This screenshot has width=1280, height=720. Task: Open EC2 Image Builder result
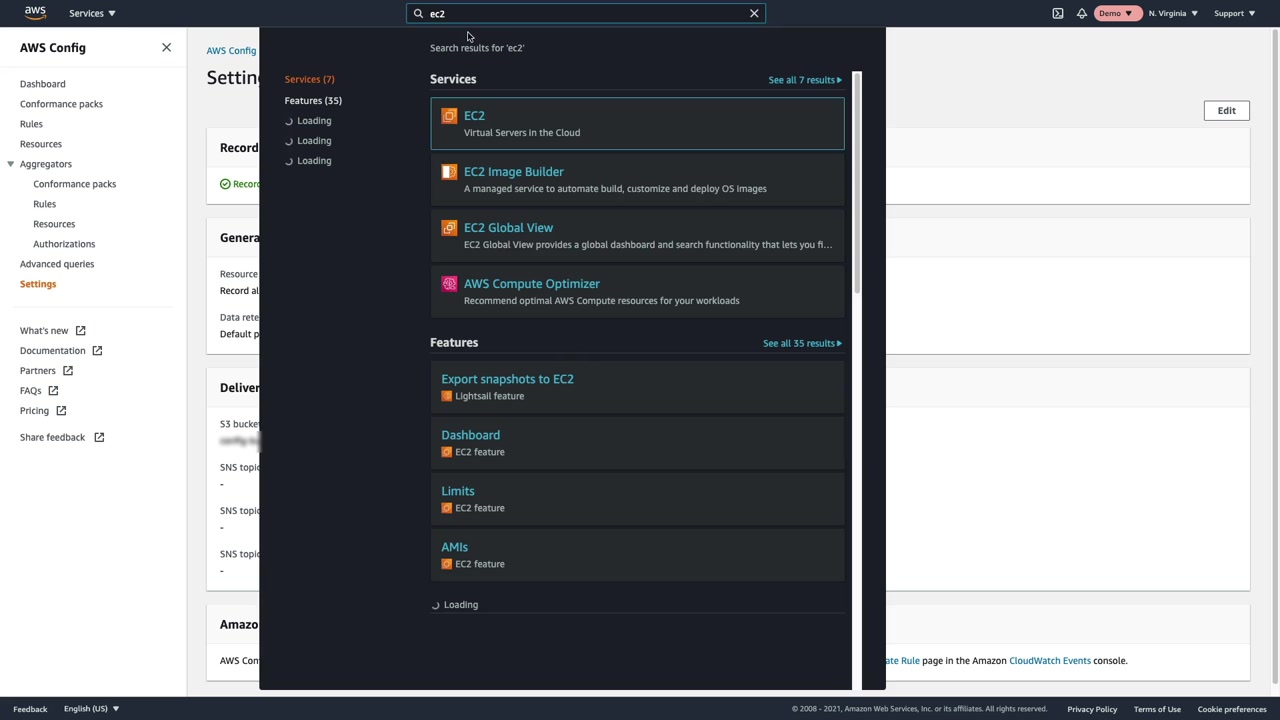(x=637, y=179)
